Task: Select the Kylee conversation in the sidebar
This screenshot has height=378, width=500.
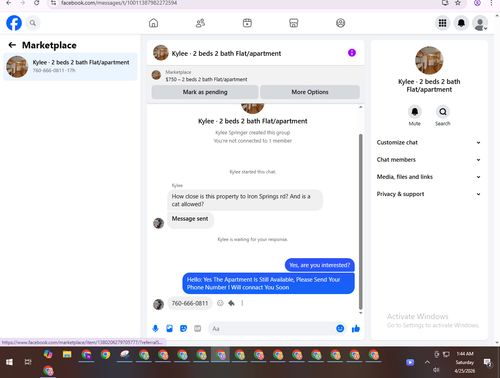Action: pyautogui.click(x=70, y=67)
